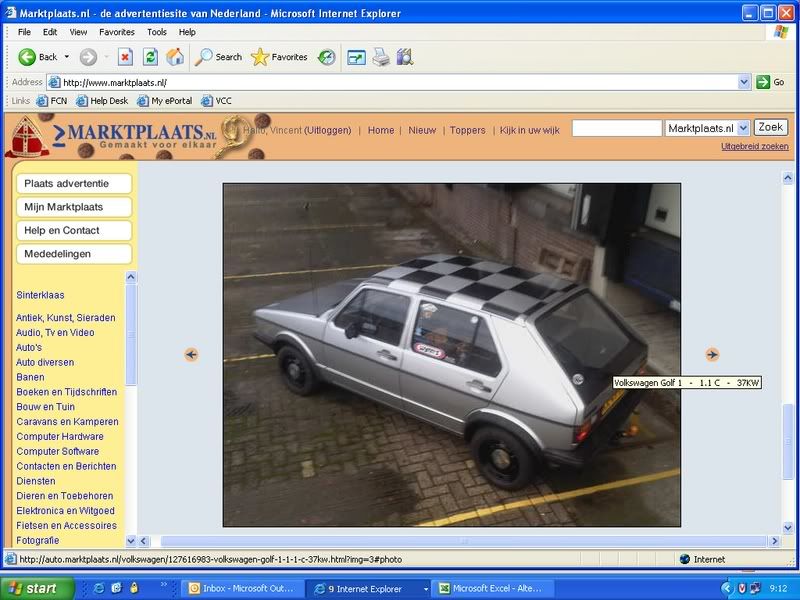Click the Forward arrow button
The height and width of the screenshot is (600, 800).
pyautogui.click(x=88, y=57)
